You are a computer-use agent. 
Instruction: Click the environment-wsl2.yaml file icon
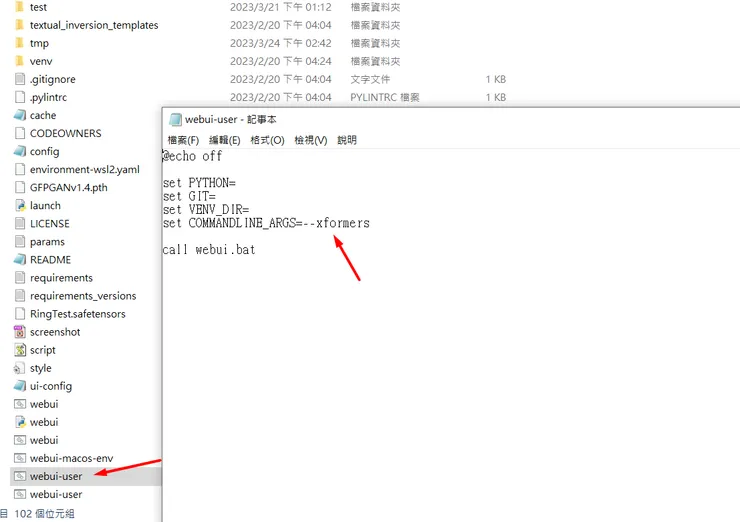20,169
